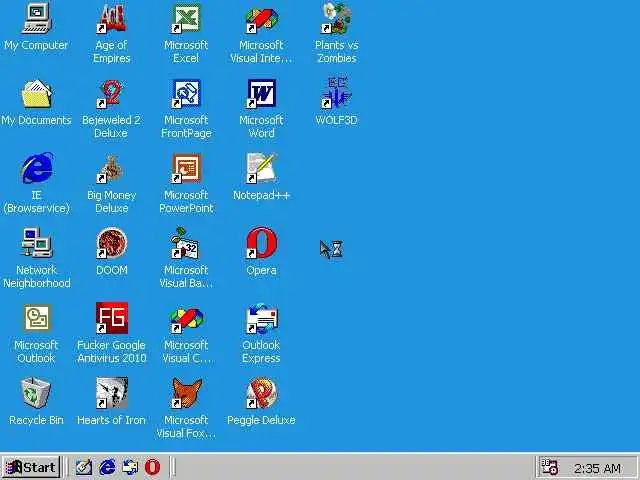Open the Start menu

tap(31, 467)
